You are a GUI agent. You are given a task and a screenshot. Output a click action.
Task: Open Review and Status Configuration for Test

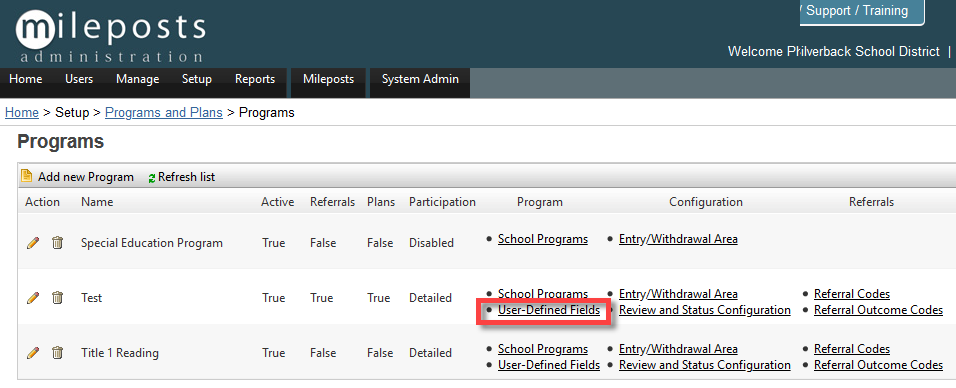(705, 310)
